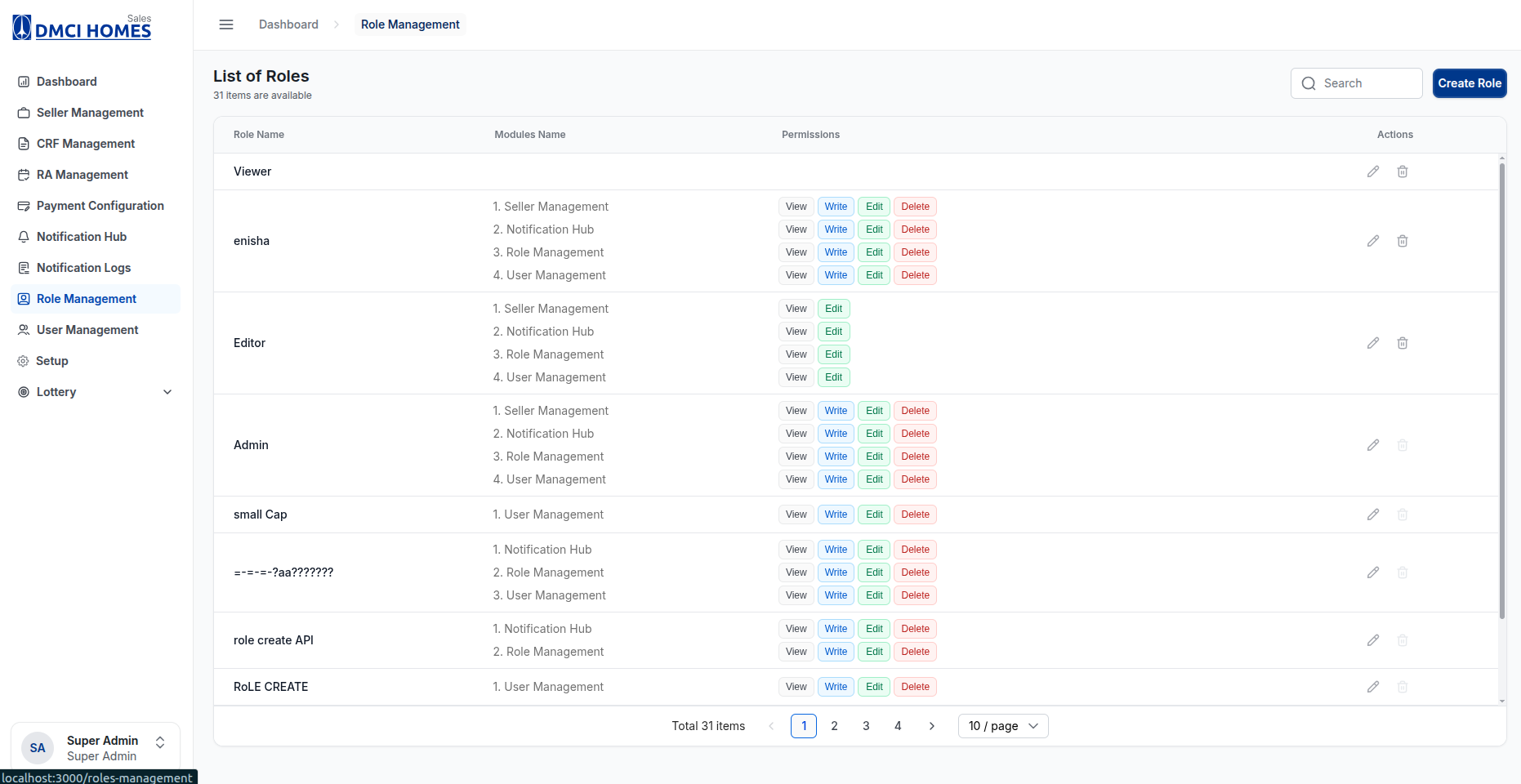
Task: Go to Payment Configuration
Action: [x=96, y=206]
